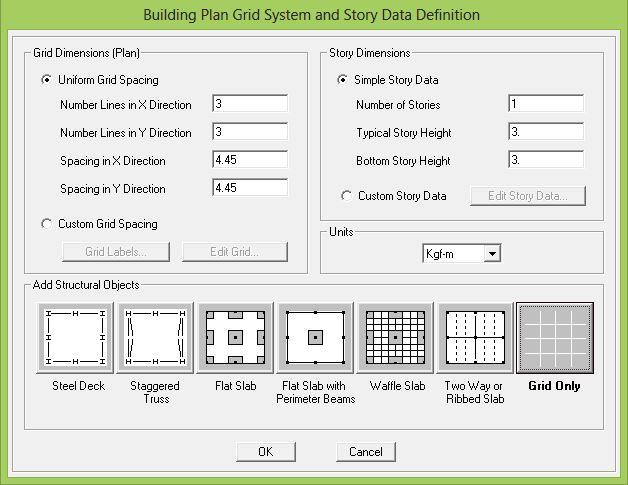The image size is (628, 485).
Task: Choose the Waffle Slab template icon
Action: (x=396, y=338)
